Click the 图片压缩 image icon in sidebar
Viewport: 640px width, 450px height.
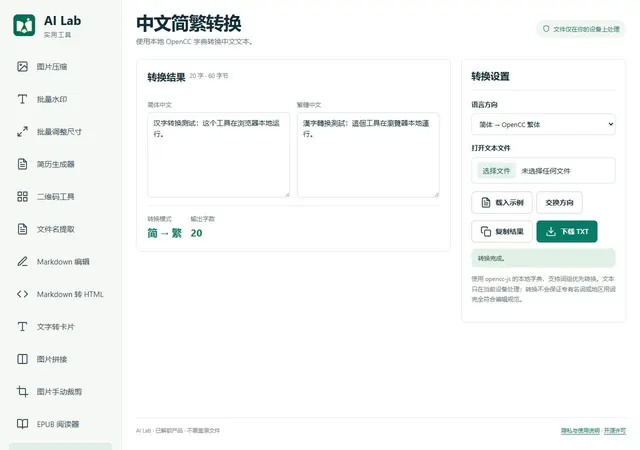point(22,67)
